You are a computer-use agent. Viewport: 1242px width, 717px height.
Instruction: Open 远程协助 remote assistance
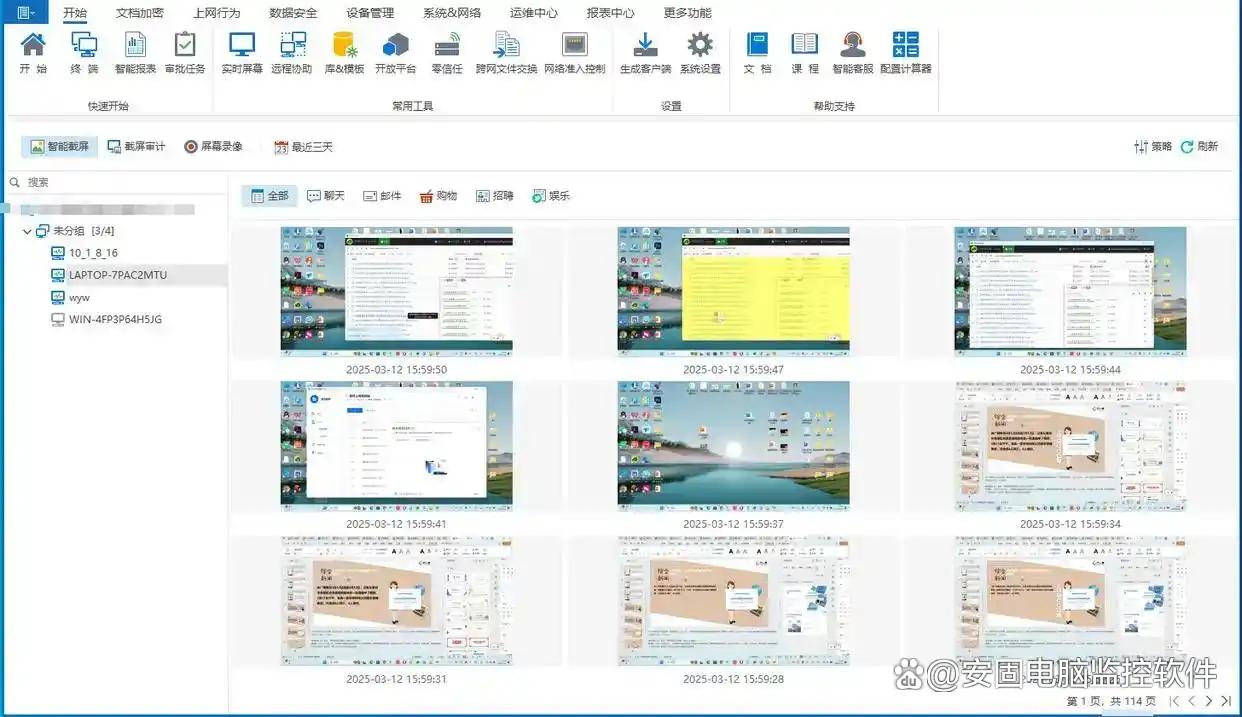292,53
